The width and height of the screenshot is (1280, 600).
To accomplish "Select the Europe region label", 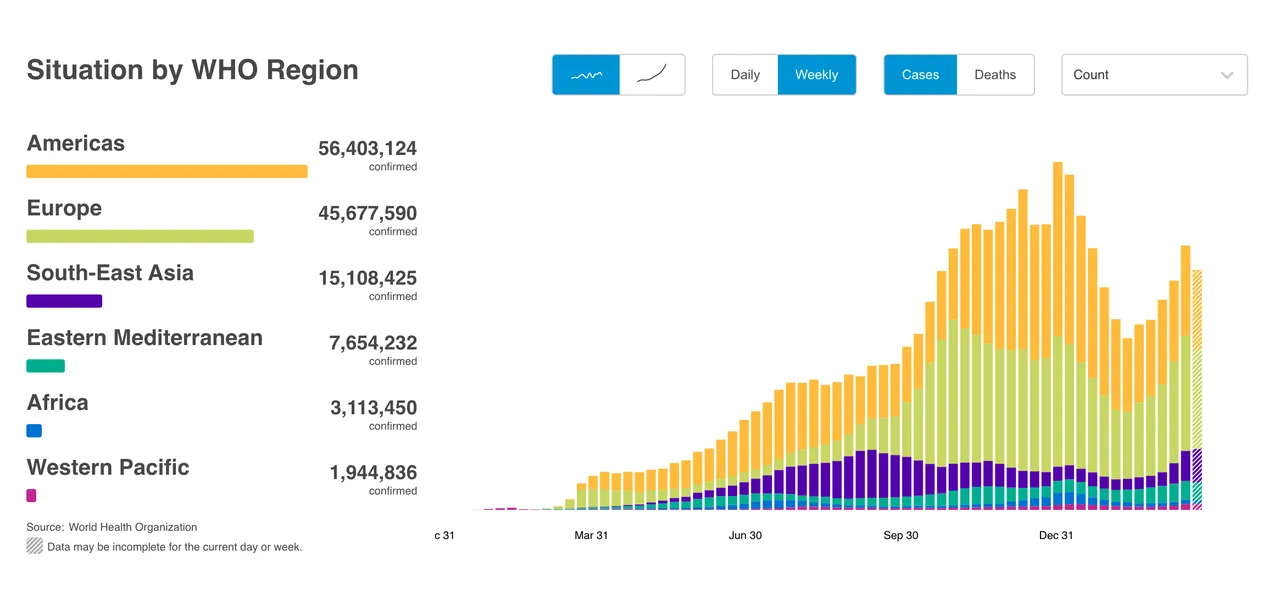I will (64, 208).
